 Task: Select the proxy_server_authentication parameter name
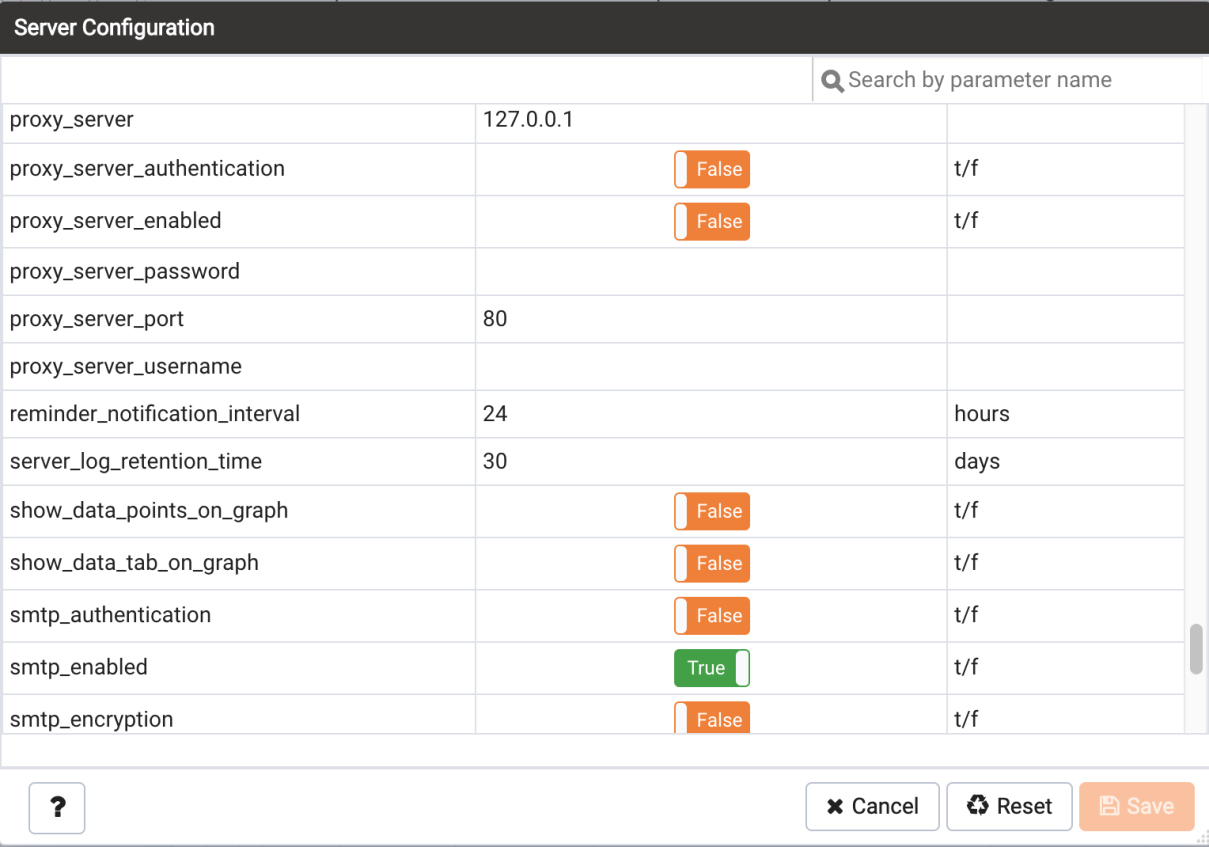(147, 169)
